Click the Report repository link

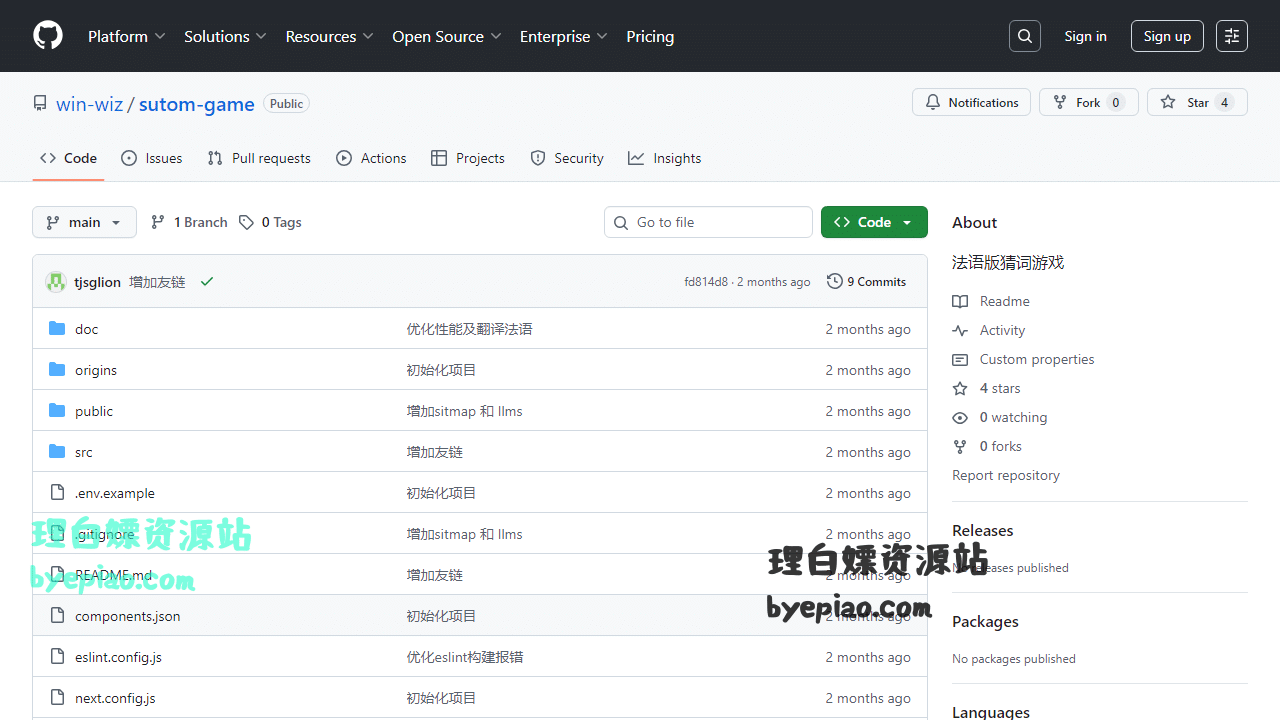click(x=1006, y=475)
